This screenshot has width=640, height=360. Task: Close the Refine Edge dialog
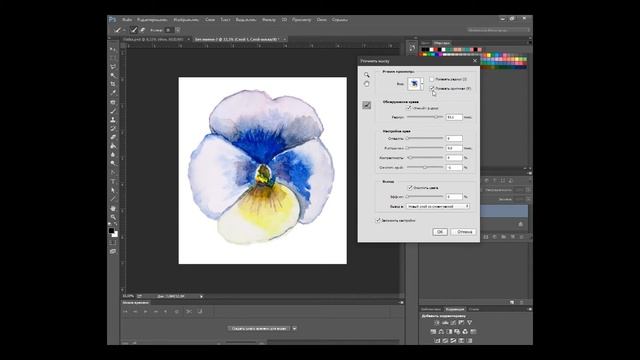click(x=475, y=61)
